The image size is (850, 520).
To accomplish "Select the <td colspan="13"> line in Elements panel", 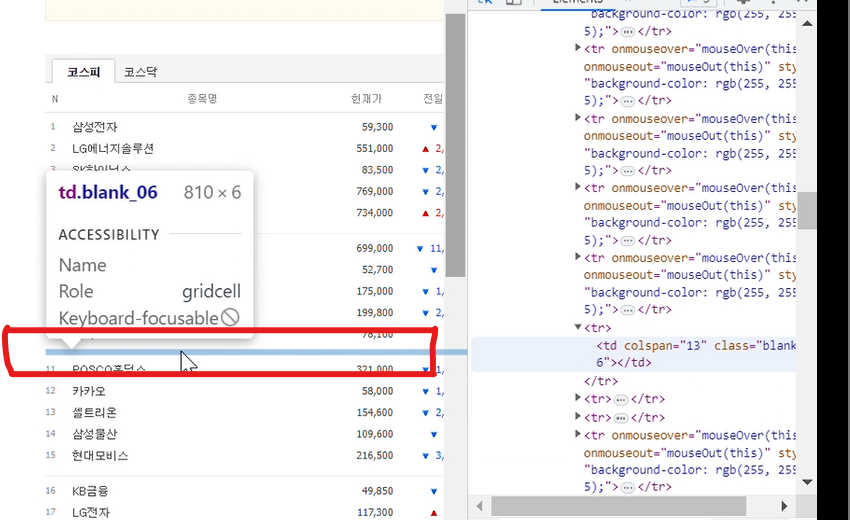I will (x=633, y=354).
